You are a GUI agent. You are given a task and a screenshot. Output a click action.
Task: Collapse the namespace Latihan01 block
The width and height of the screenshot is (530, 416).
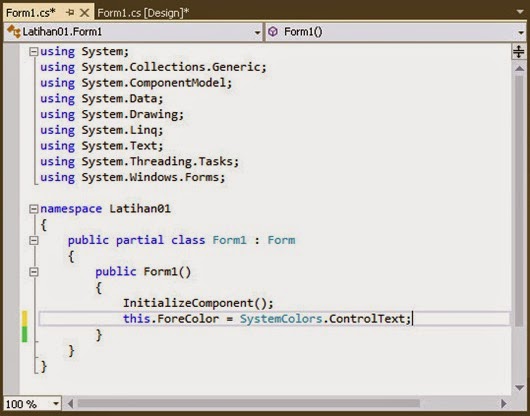point(33,209)
